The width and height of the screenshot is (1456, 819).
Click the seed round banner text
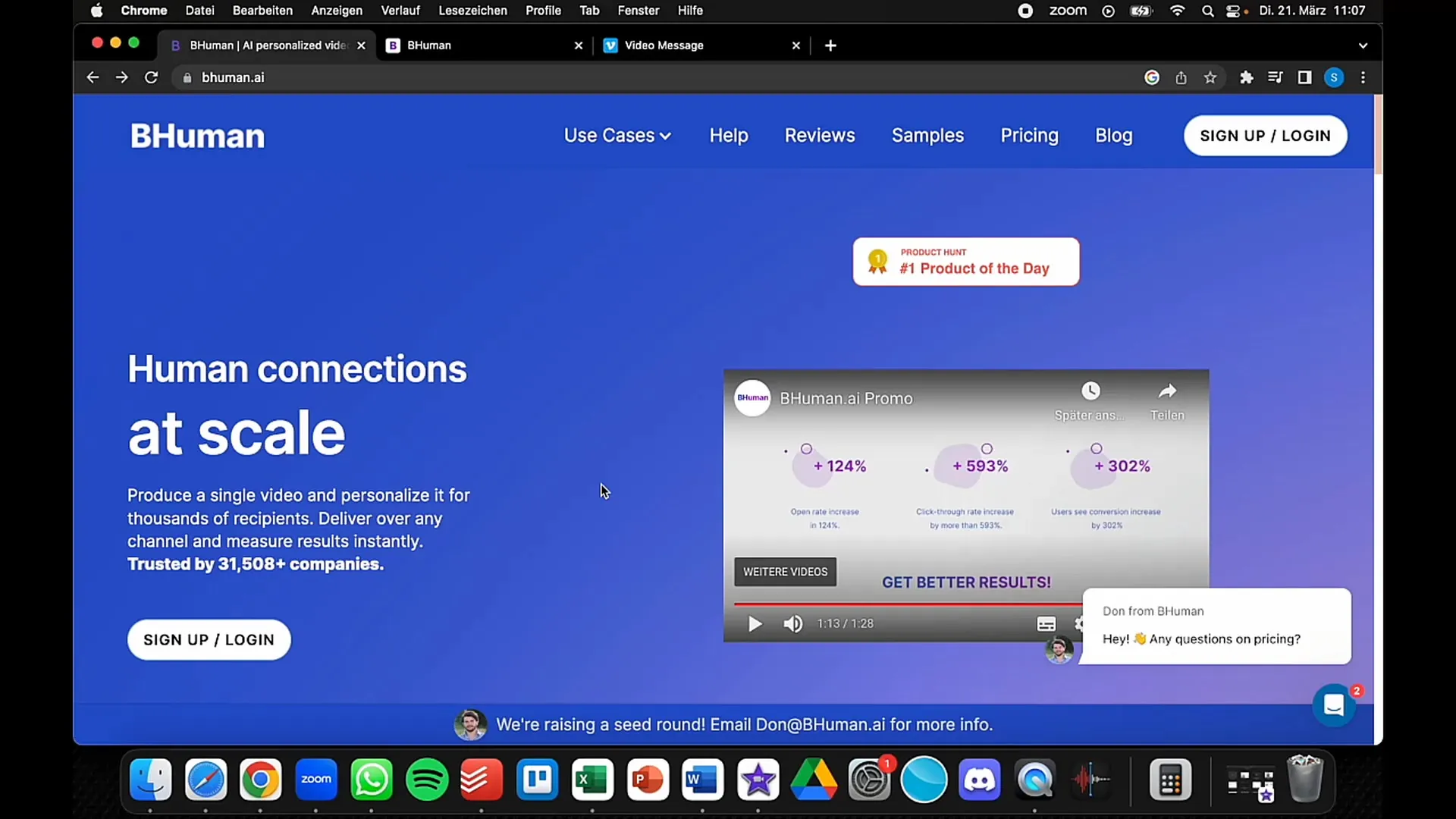coord(744,725)
